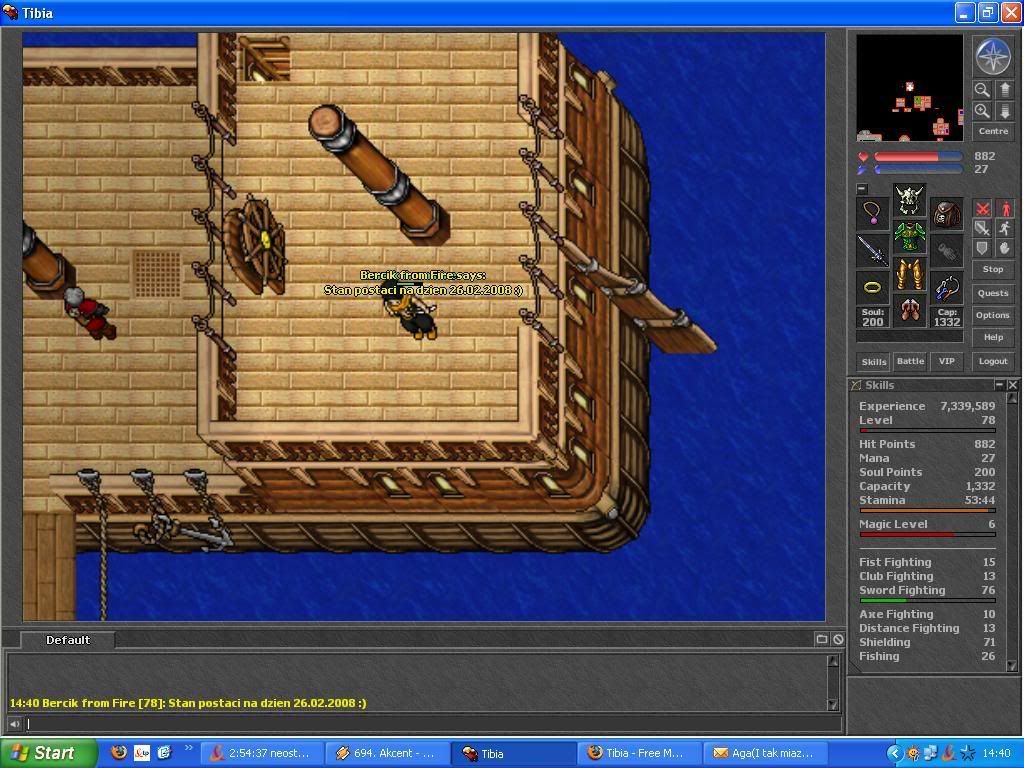Expand quick launch chevron on taskbar

click(188, 748)
